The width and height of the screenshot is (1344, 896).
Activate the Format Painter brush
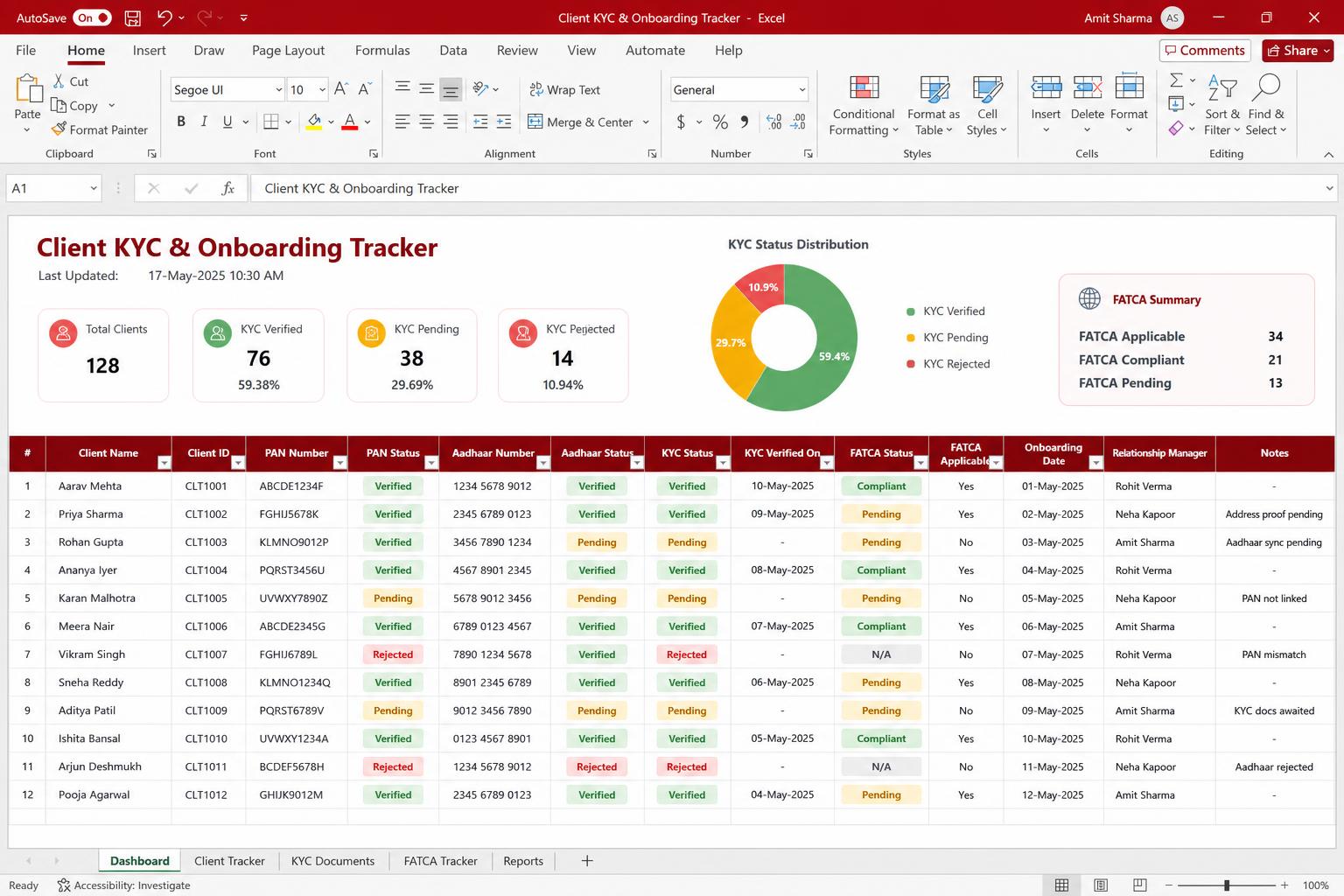tap(59, 129)
